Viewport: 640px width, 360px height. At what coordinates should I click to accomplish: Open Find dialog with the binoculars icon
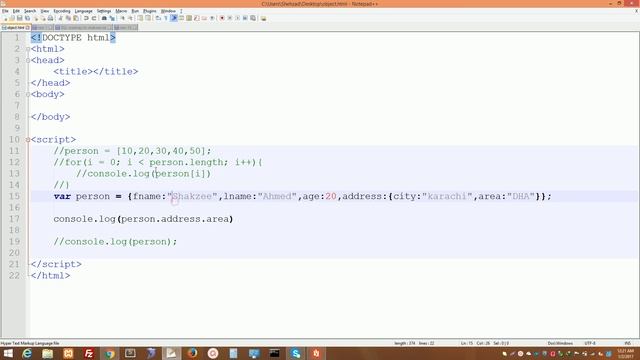104,18
